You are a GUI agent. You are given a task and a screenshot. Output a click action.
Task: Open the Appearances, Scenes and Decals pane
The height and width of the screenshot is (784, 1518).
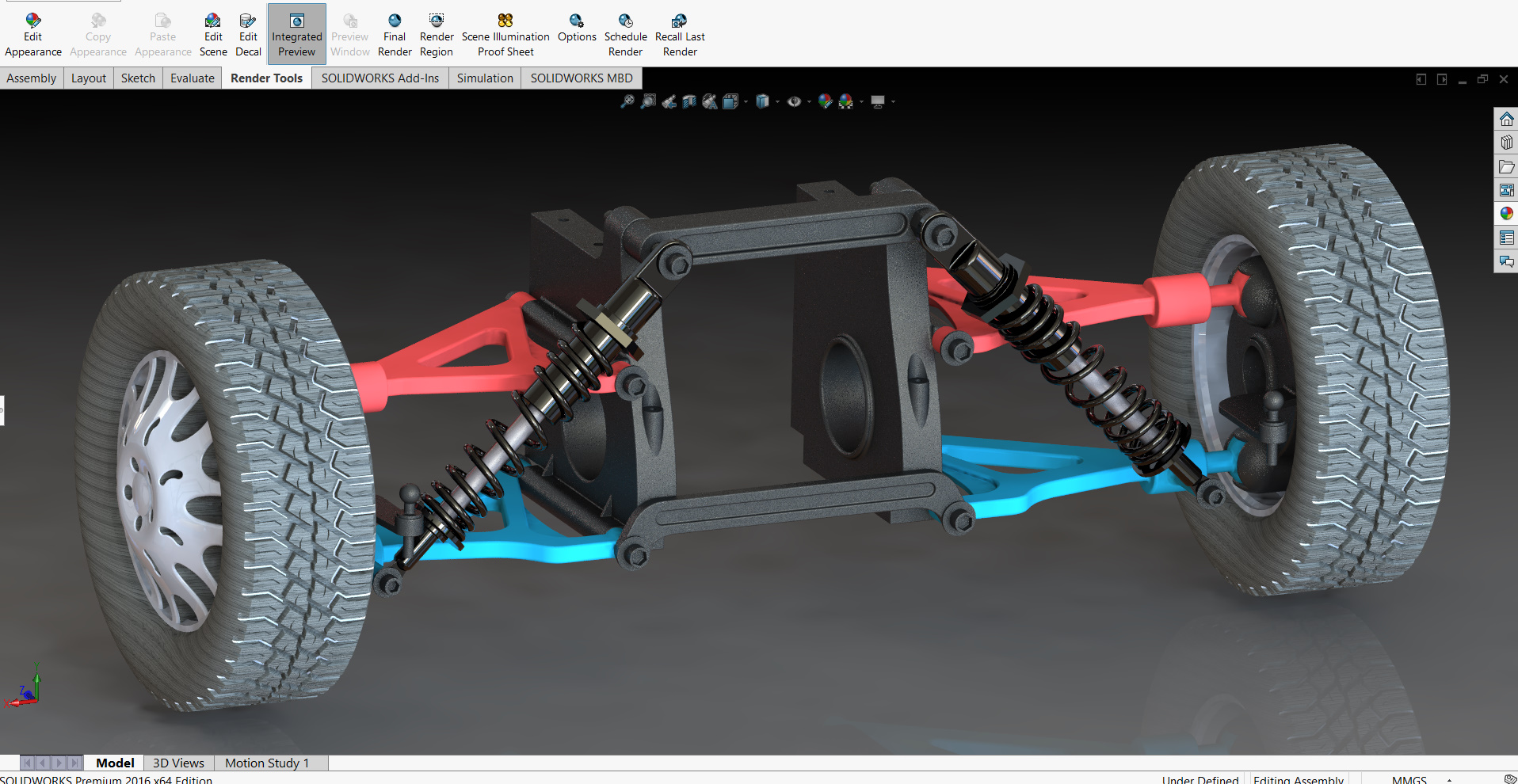click(1506, 213)
